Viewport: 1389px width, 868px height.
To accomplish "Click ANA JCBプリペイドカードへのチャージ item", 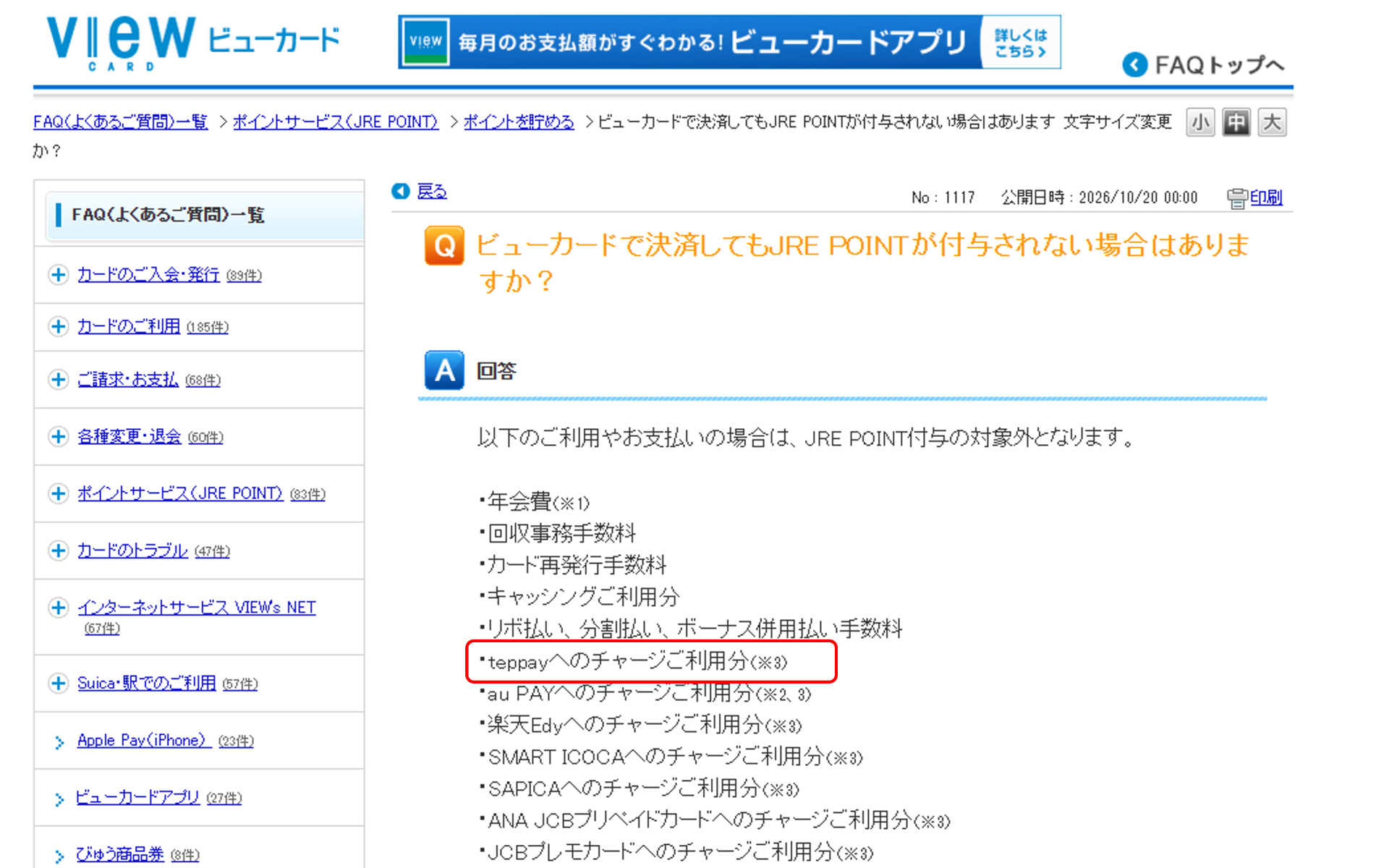I will point(715,820).
